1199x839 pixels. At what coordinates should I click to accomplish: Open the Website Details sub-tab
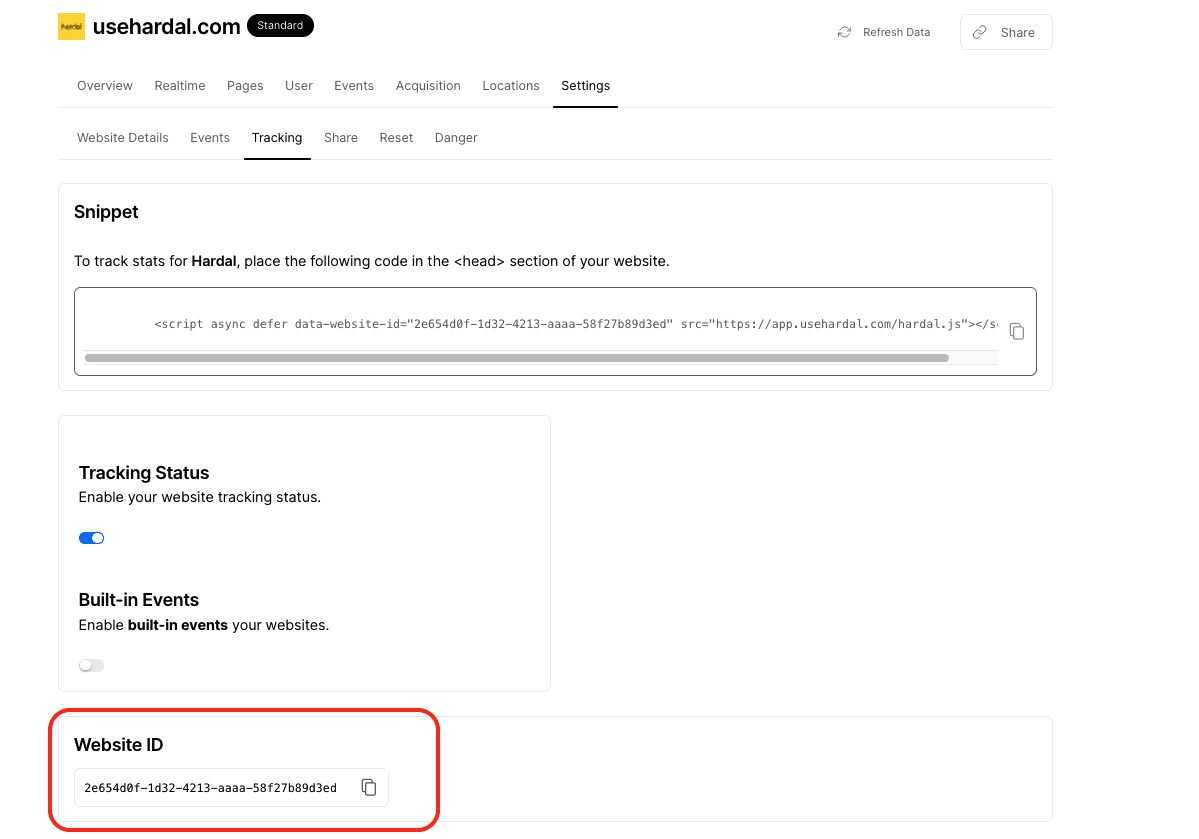click(x=122, y=138)
